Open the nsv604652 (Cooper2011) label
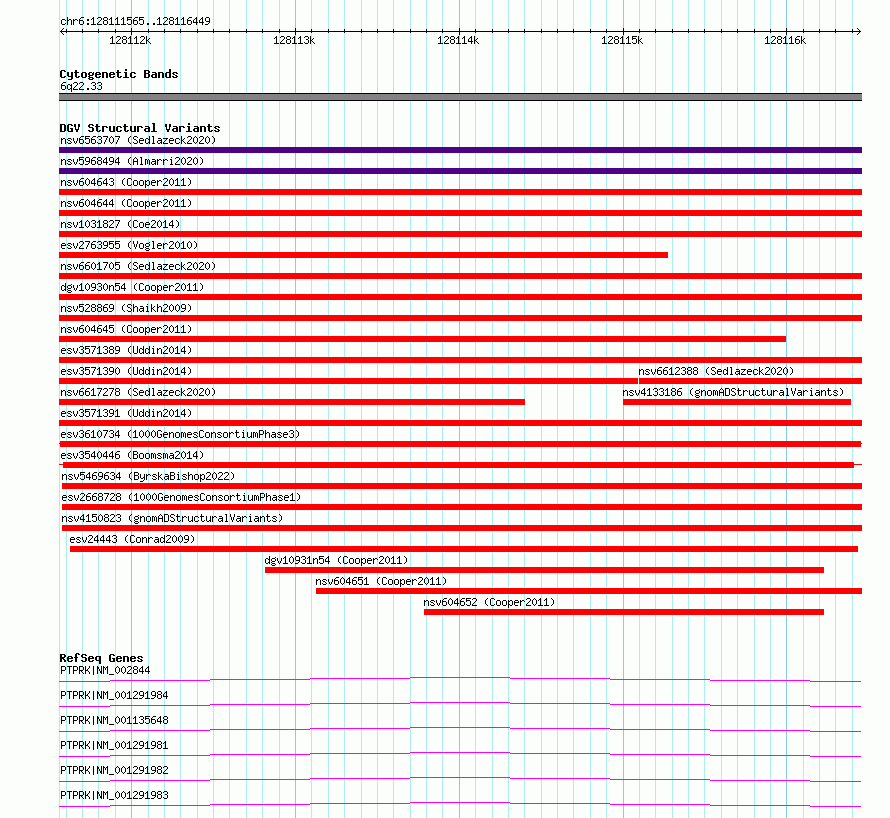The image size is (890, 818). click(x=489, y=602)
